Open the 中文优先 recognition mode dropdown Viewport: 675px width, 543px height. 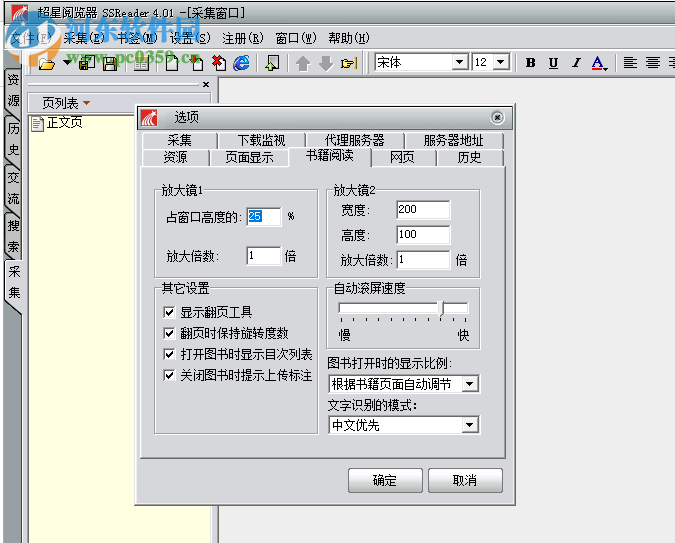point(470,425)
